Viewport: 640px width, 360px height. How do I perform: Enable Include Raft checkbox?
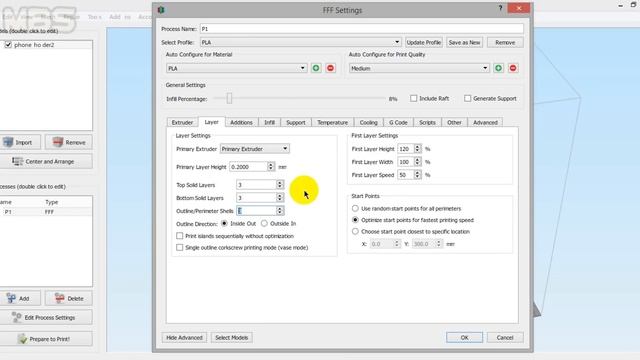(x=413, y=98)
